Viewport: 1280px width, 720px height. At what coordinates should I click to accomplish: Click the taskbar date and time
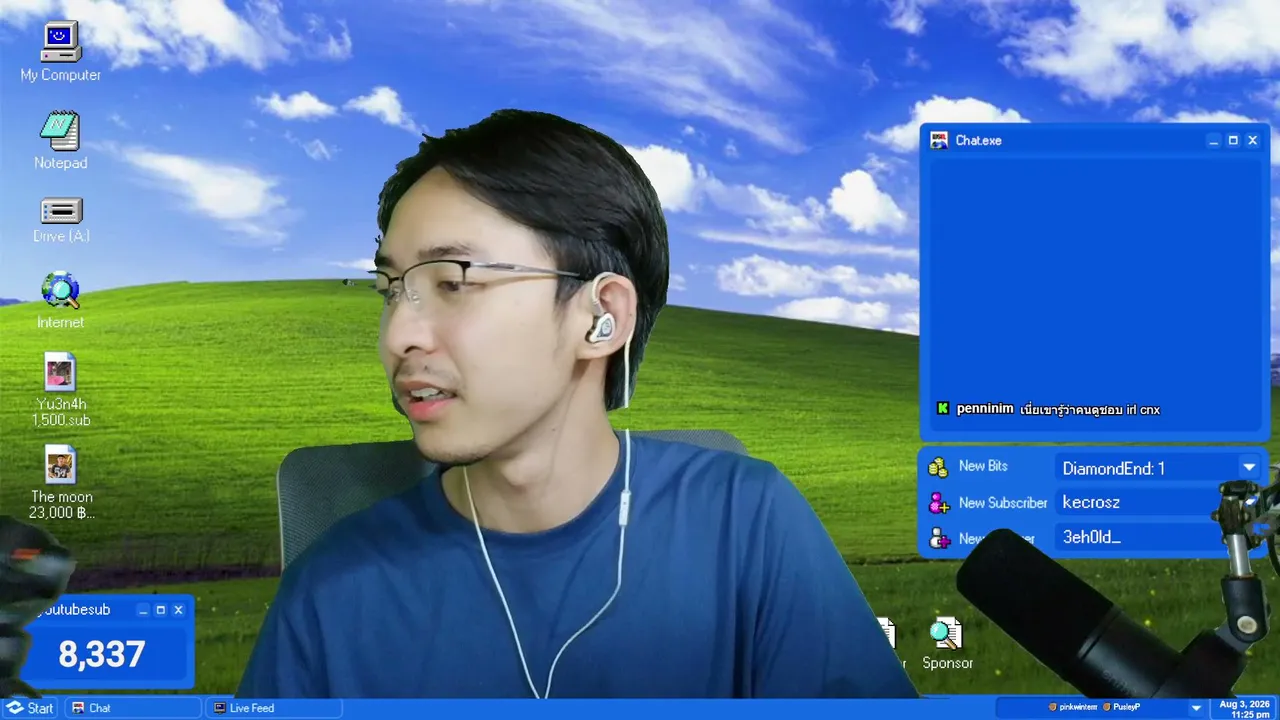pyautogui.click(x=1243, y=708)
